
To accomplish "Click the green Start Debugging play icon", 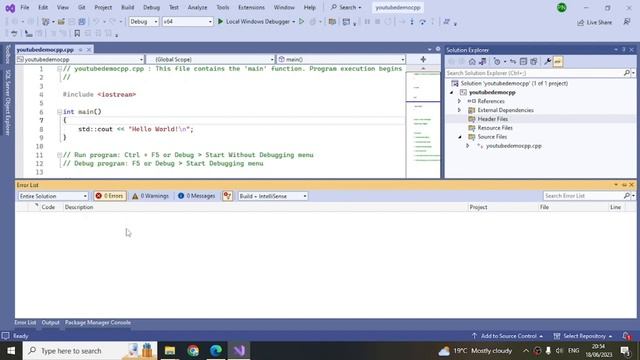I will 220,22.
